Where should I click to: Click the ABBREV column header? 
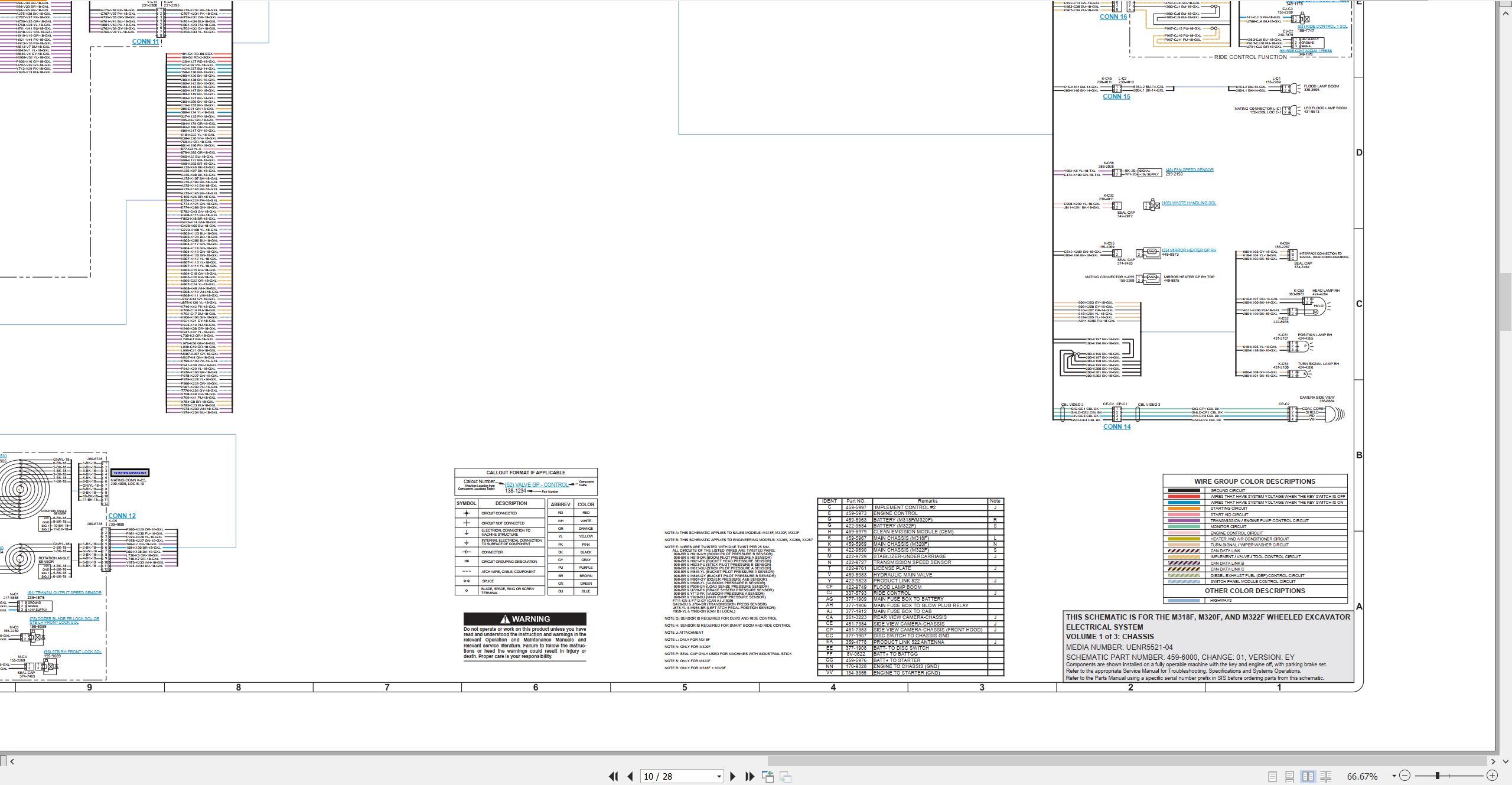pyautogui.click(x=560, y=504)
